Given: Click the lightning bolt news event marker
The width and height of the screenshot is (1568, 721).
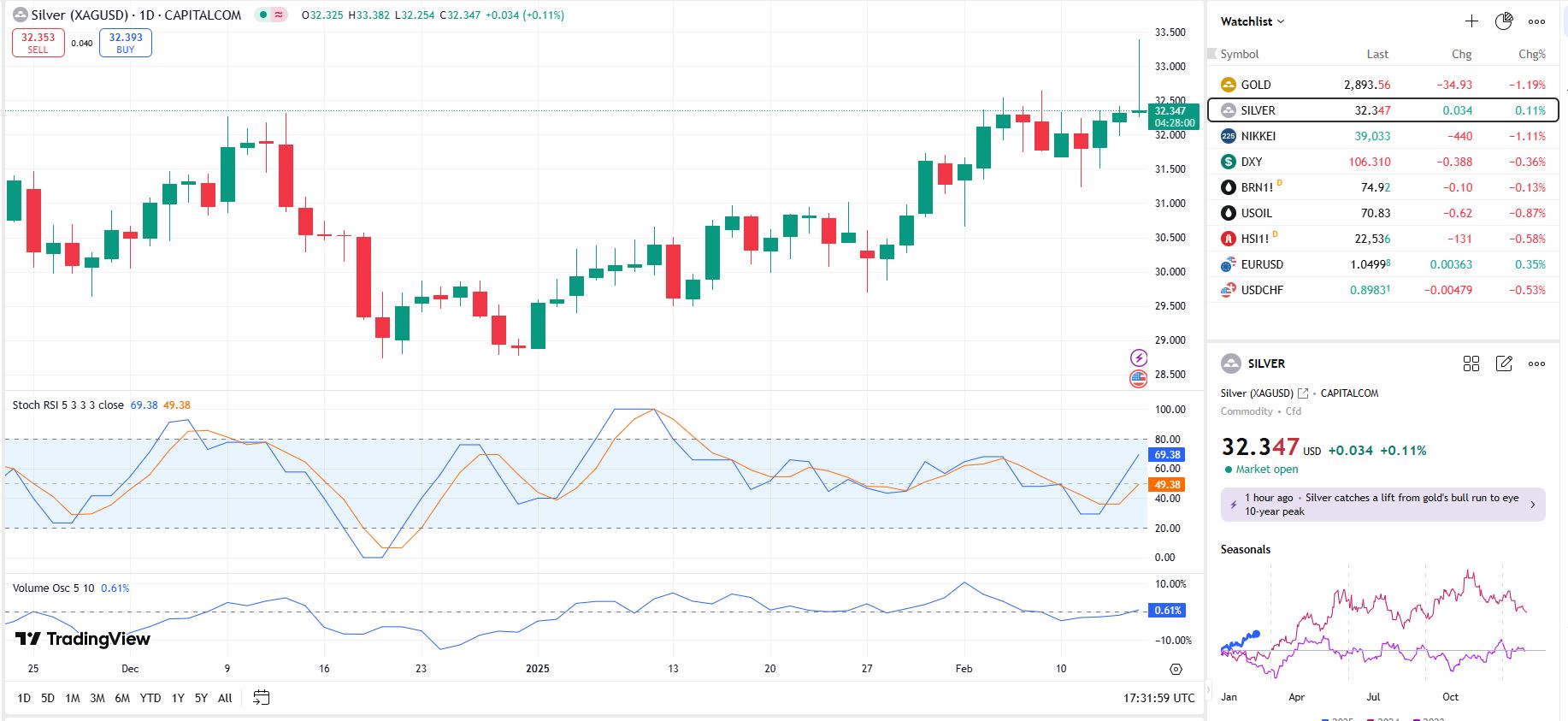Looking at the screenshot, I should tap(1139, 358).
